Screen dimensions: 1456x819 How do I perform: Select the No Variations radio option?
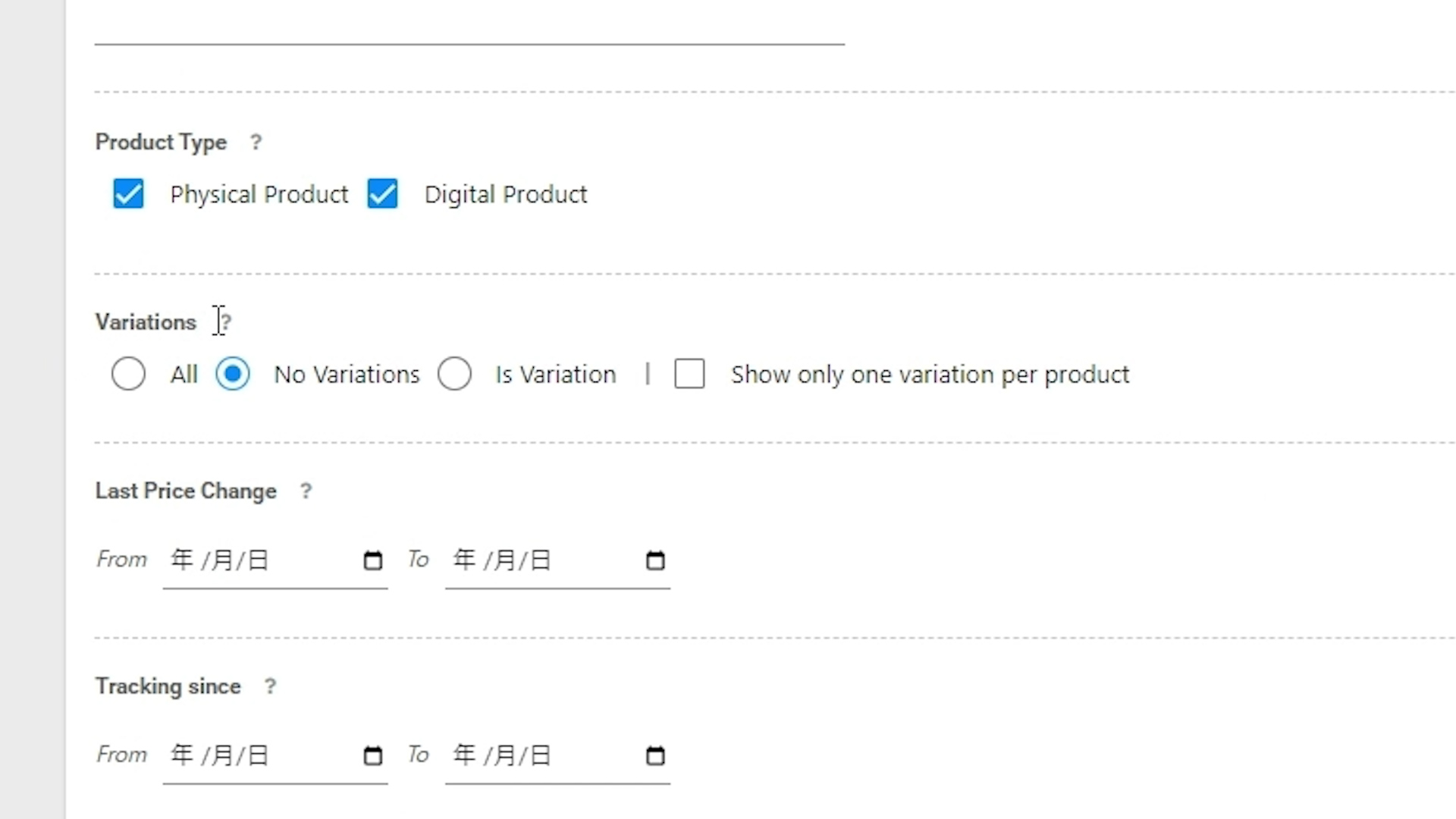(x=232, y=375)
